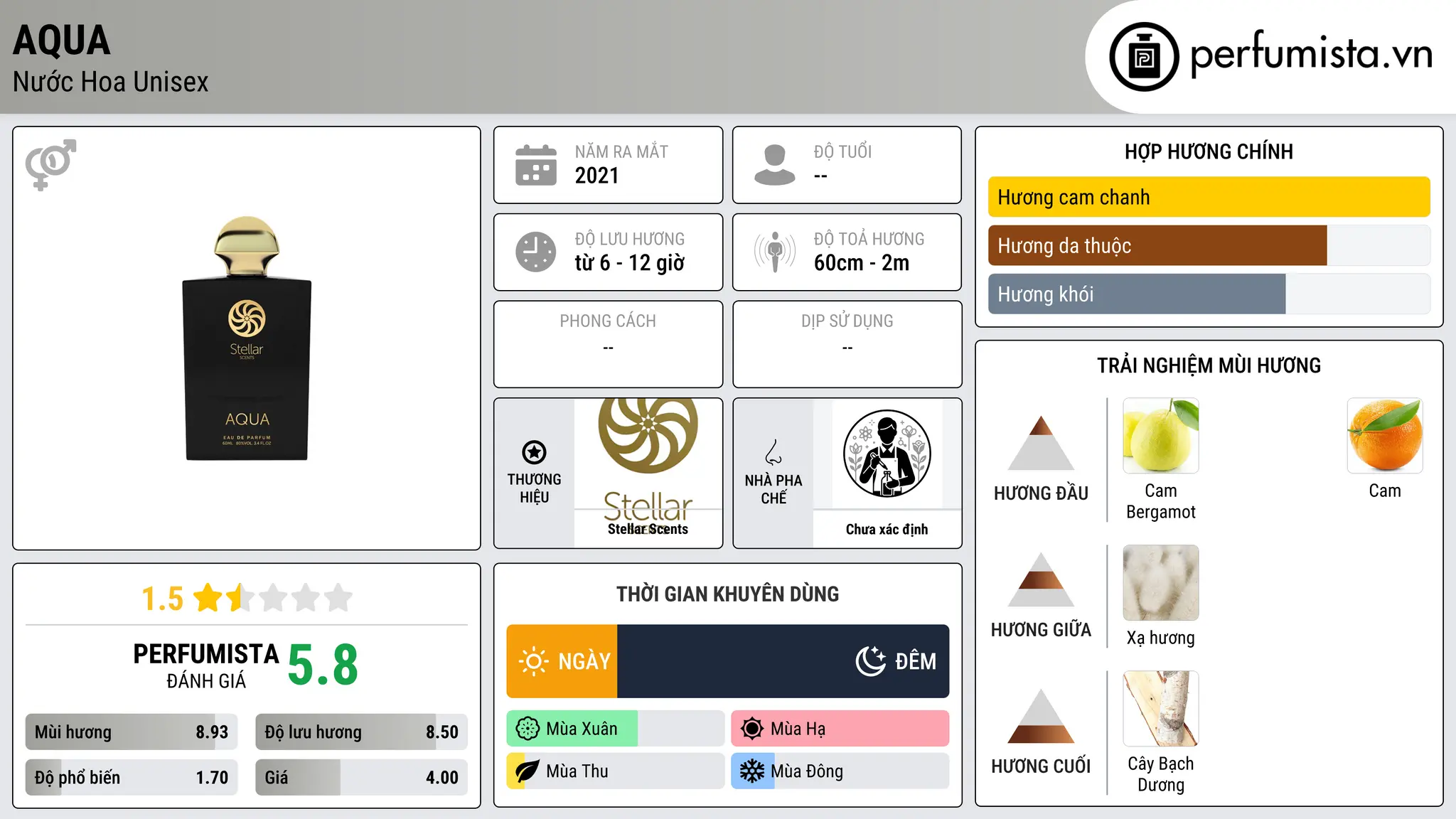Click the Hương cuối pyramid icon
This screenshot has width=1456, height=819.
pyautogui.click(x=1041, y=716)
